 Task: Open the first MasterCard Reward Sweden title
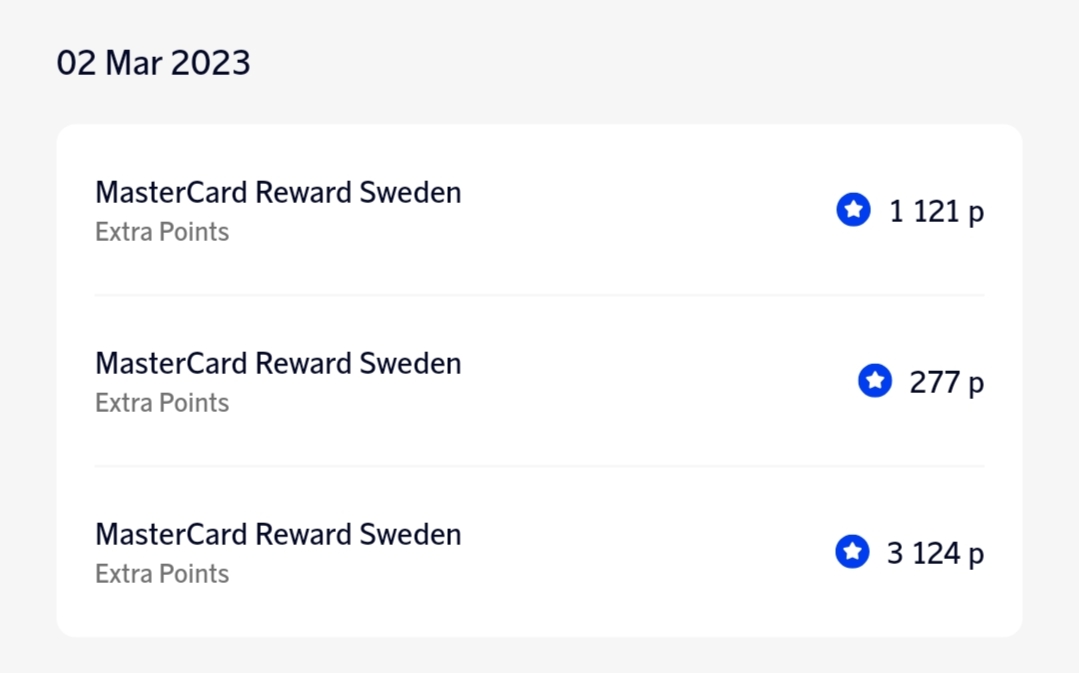click(278, 192)
